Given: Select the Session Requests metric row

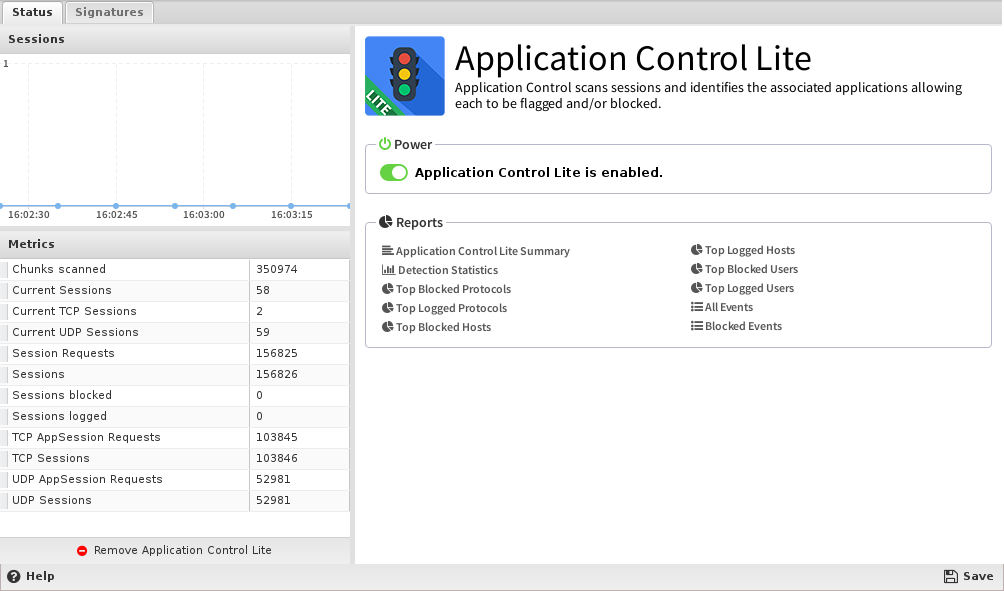Looking at the screenshot, I should pyautogui.click(x=175, y=353).
